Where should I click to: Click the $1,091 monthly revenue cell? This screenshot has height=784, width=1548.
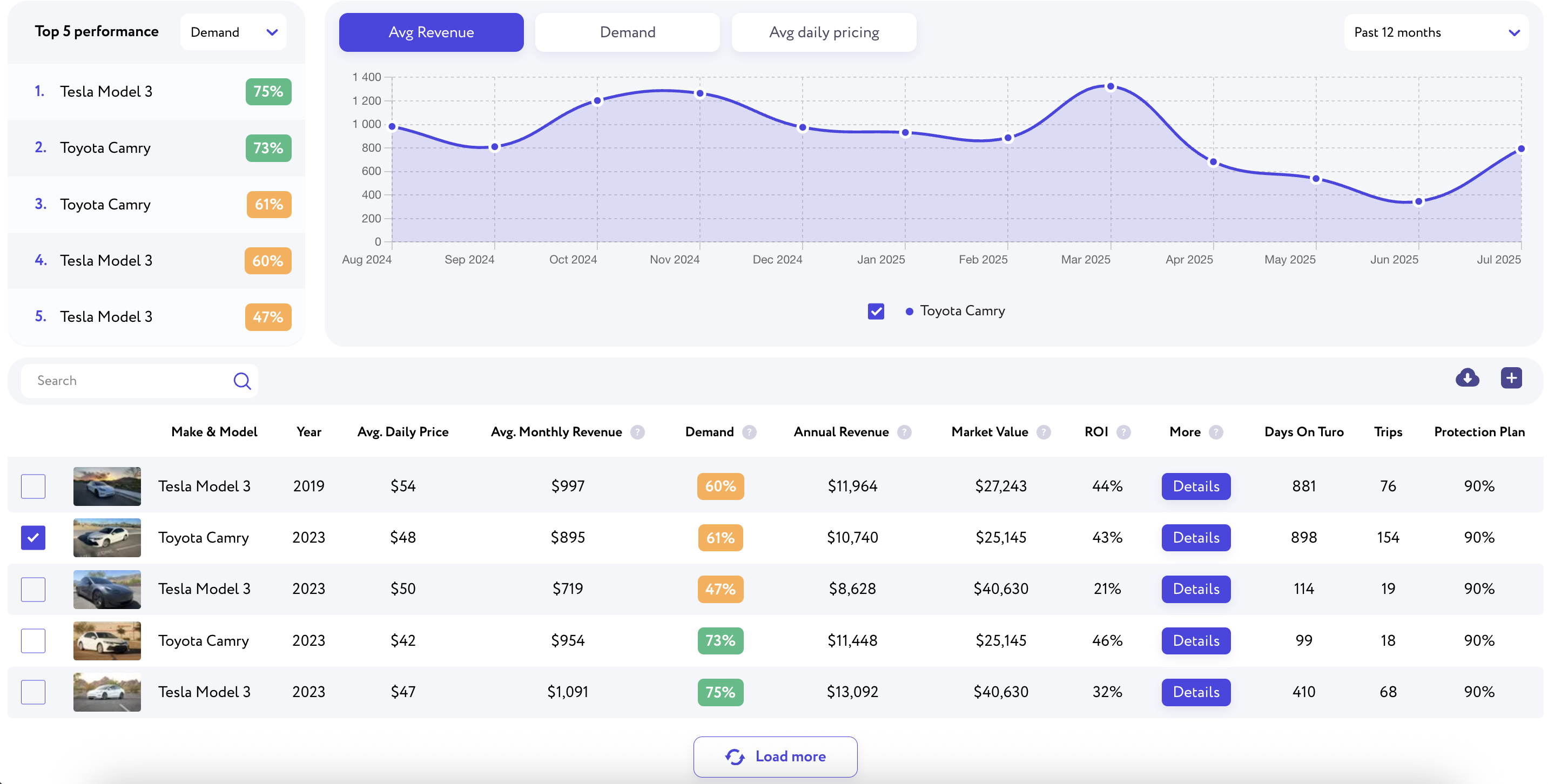(x=567, y=692)
